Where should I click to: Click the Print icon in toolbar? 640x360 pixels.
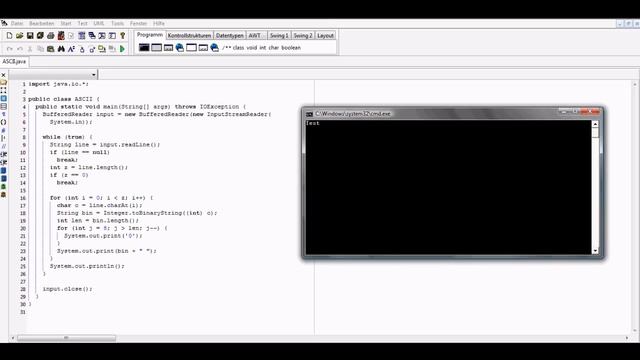coord(51,36)
